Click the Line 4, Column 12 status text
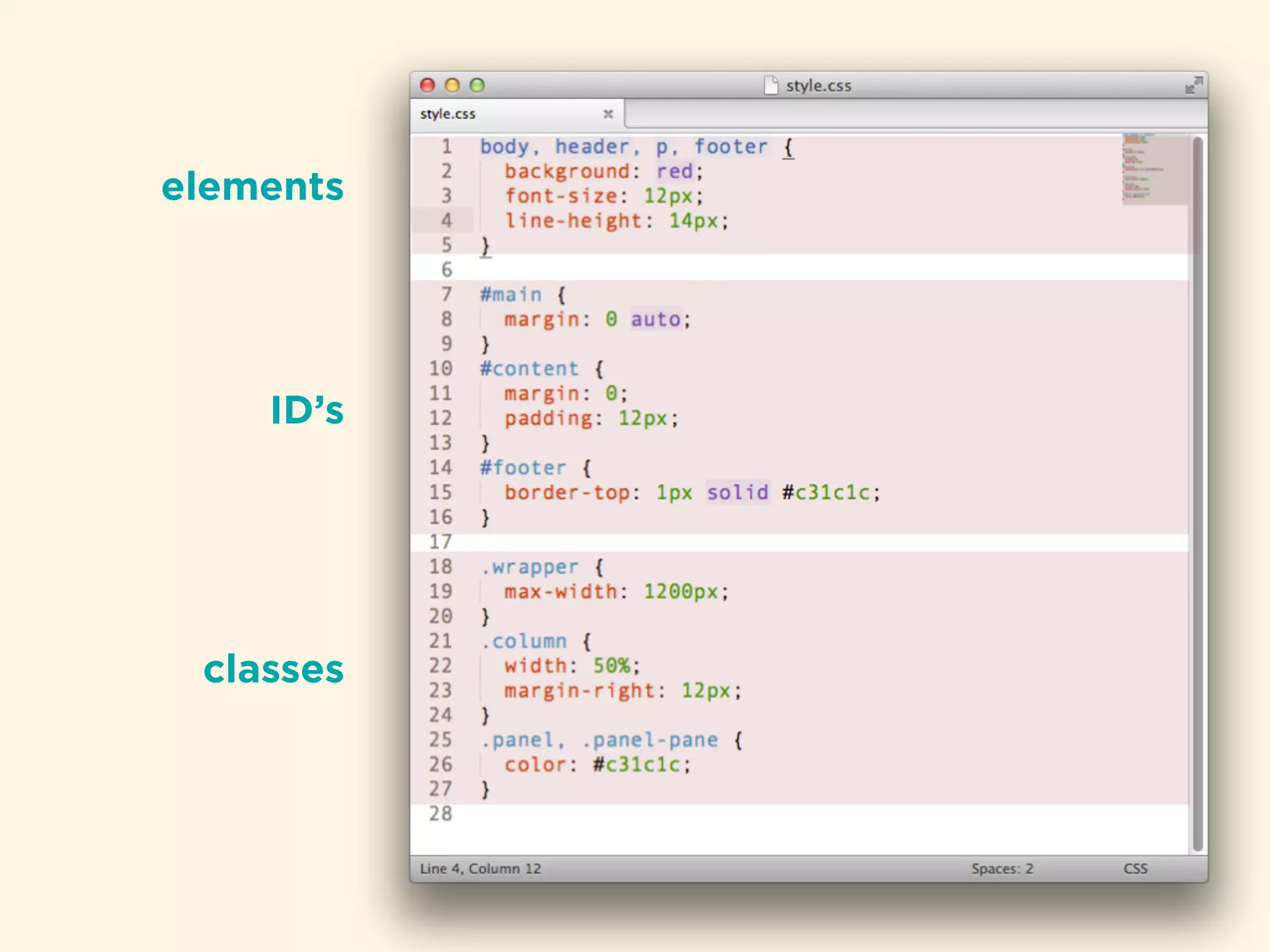 480,868
